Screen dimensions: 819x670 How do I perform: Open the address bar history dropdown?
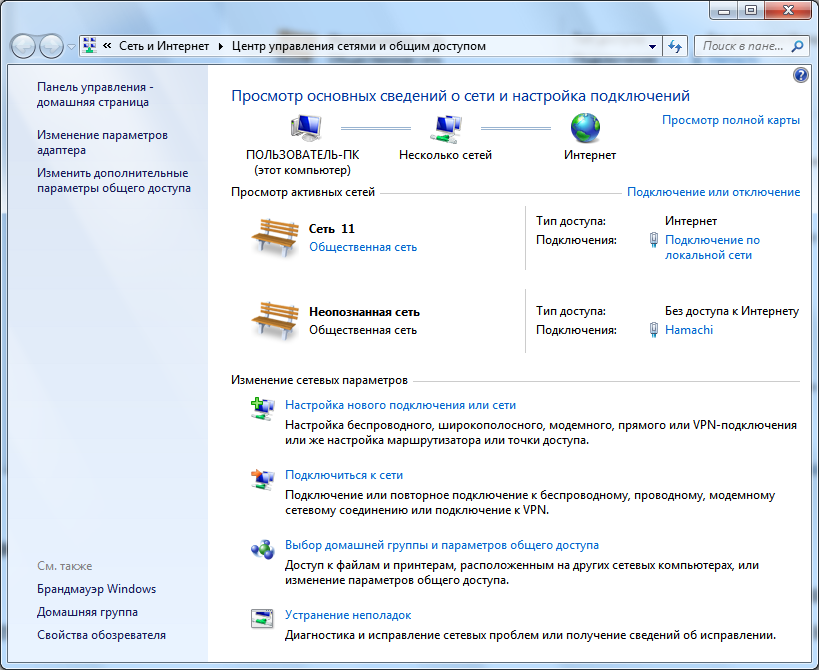652,46
